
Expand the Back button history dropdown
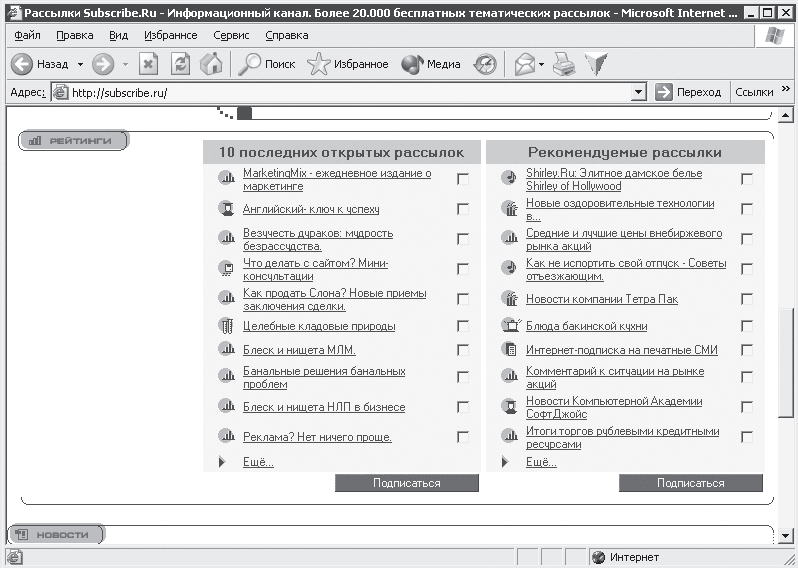(x=79, y=64)
